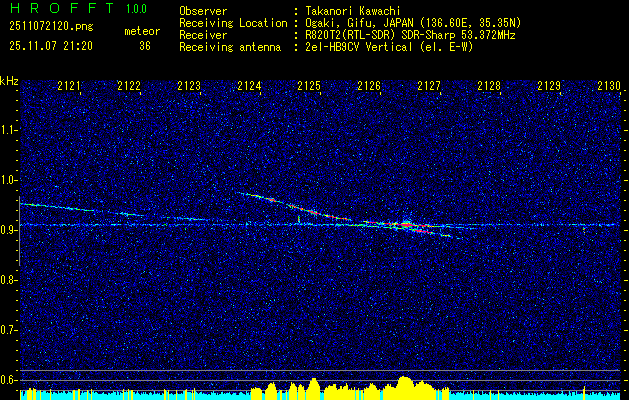Select the 2el-HB9CV Vertical antenna text
This screenshot has width=629, height=400.
(x=390, y=47)
